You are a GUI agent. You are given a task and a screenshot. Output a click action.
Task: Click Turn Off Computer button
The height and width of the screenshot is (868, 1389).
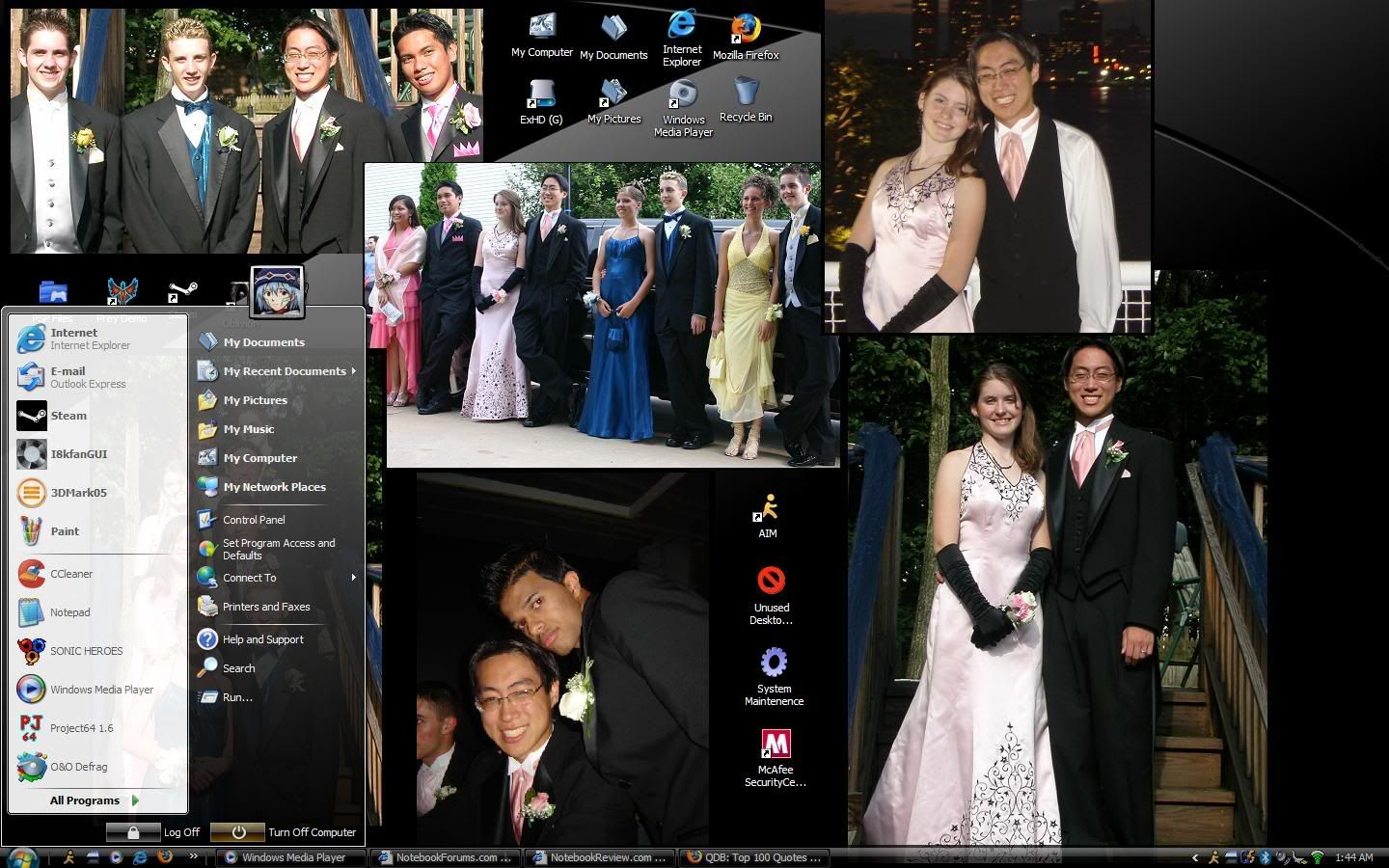pos(283,832)
